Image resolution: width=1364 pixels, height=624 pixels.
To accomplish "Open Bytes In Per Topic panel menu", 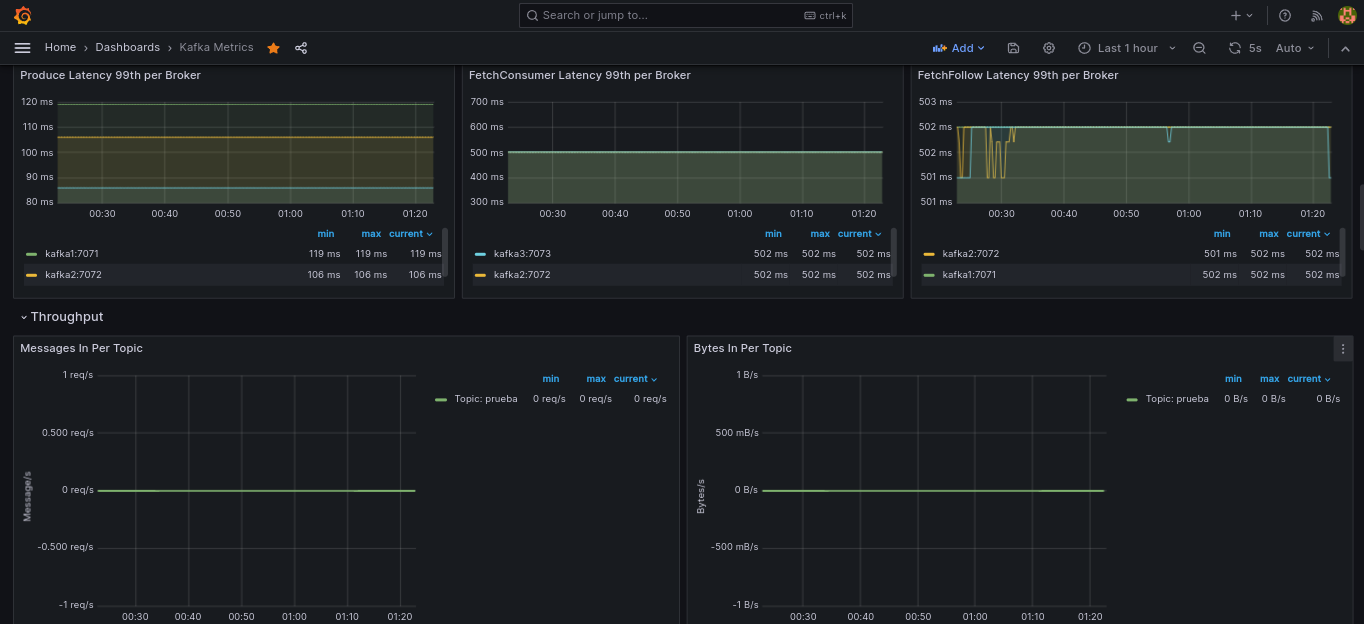I will (1343, 348).
